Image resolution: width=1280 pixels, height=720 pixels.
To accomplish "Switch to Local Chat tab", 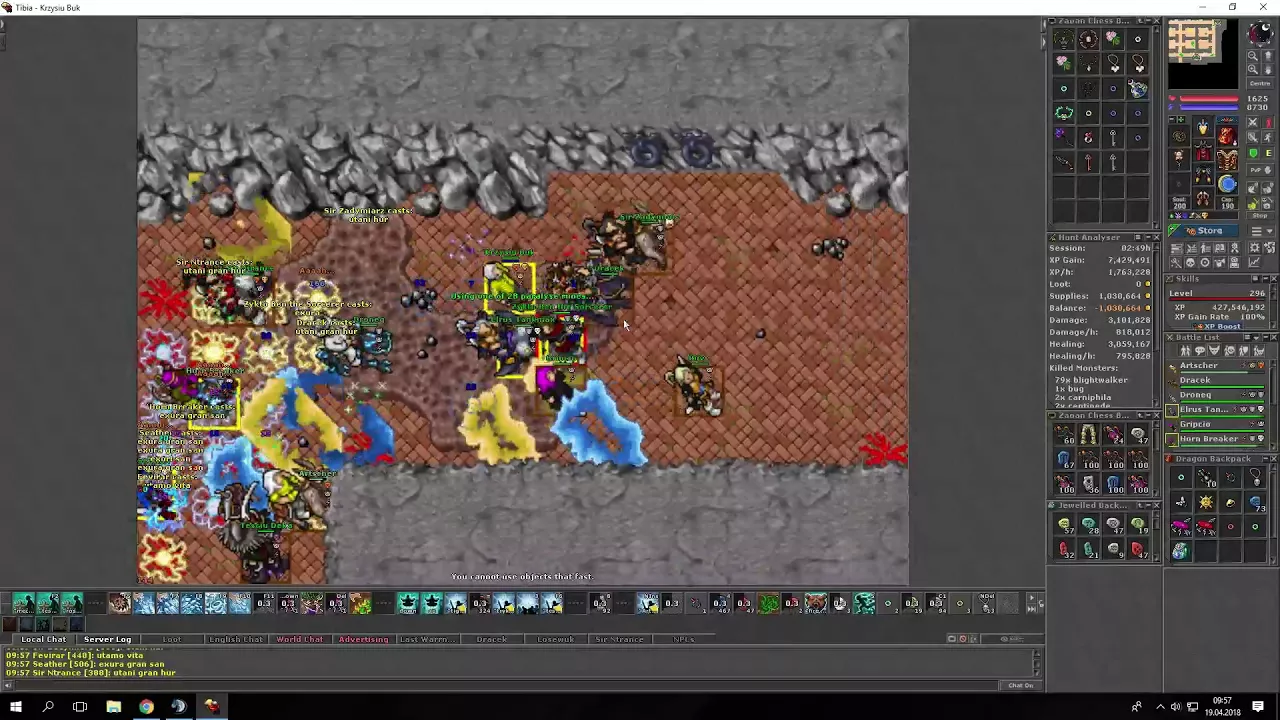I will click(x=44, y=639).
